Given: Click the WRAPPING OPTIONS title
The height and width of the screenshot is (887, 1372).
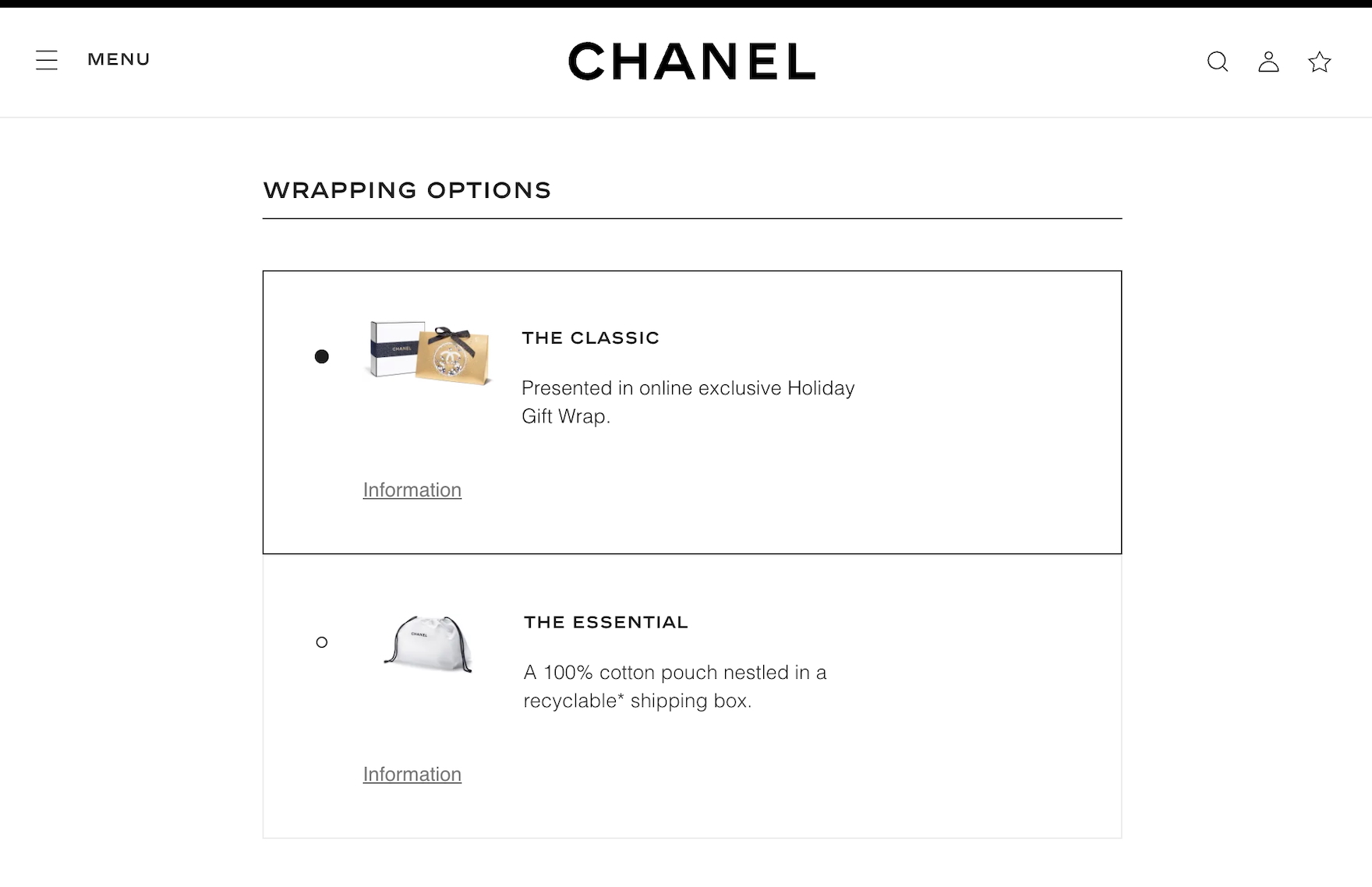Looking at the screenshot, I should coord(407,189).
